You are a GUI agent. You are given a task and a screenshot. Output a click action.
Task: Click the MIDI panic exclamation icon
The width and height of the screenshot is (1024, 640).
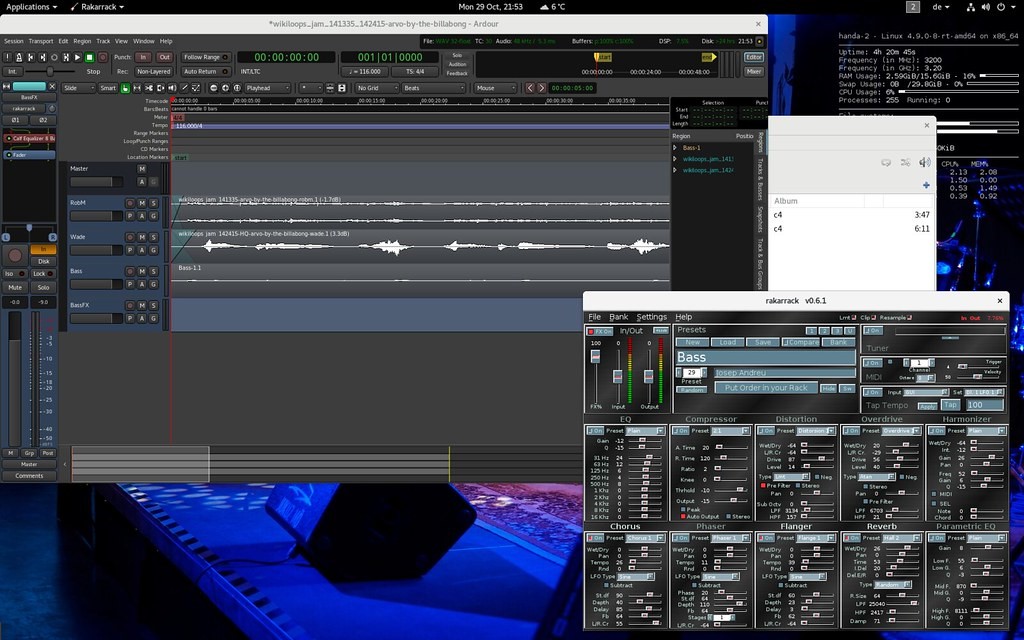pyautogui.click(x=7, y=57)
